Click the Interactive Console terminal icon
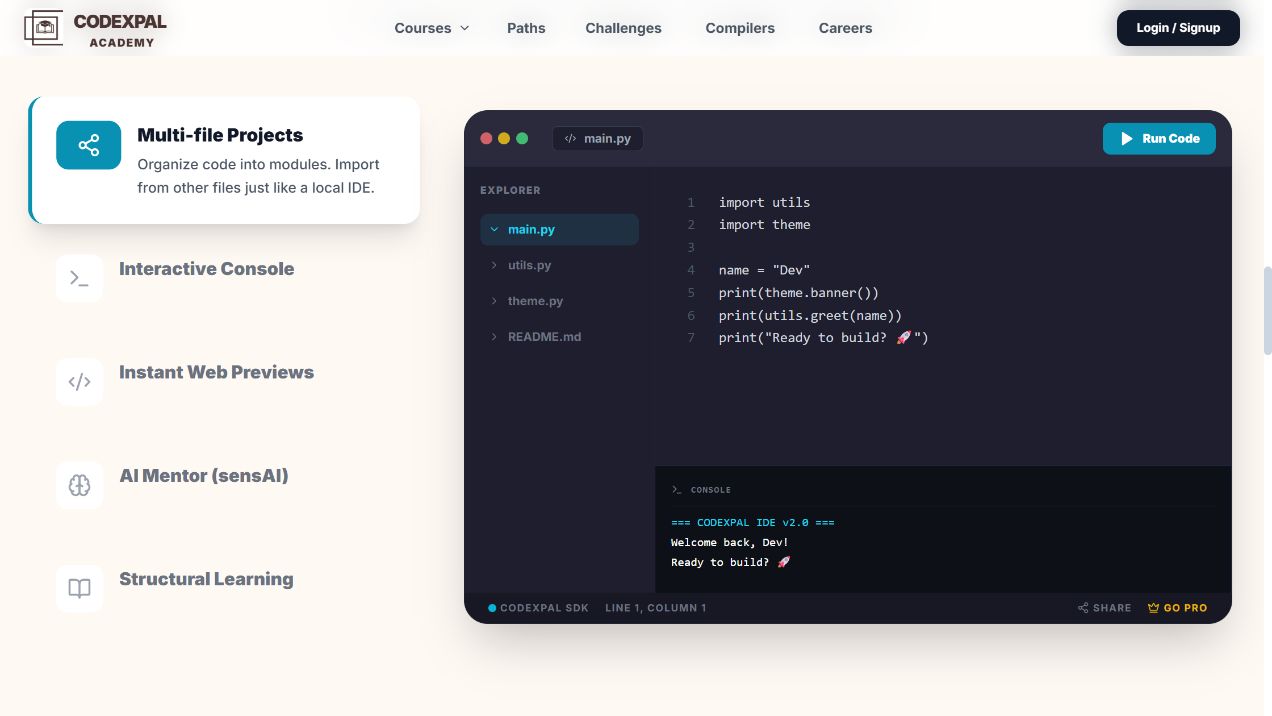 pos(80,278)
